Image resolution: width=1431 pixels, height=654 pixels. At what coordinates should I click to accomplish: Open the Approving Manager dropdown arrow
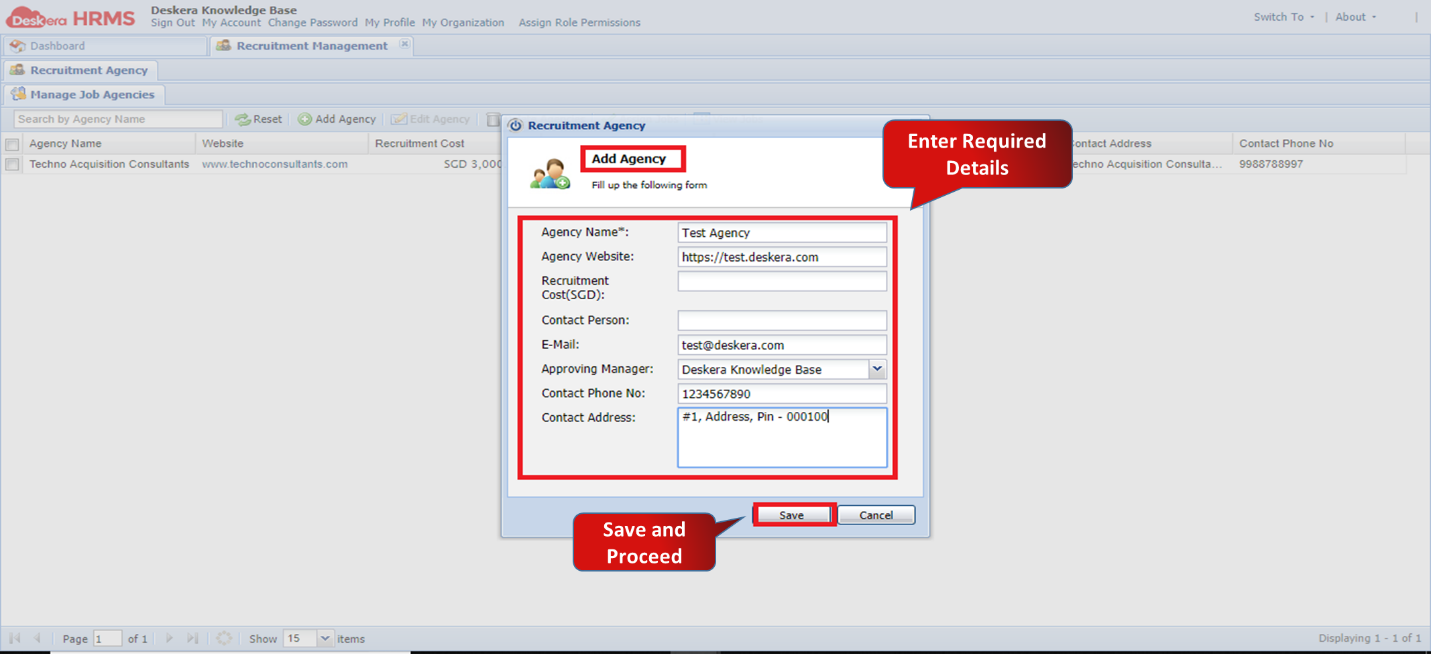[x=877, y=369]
